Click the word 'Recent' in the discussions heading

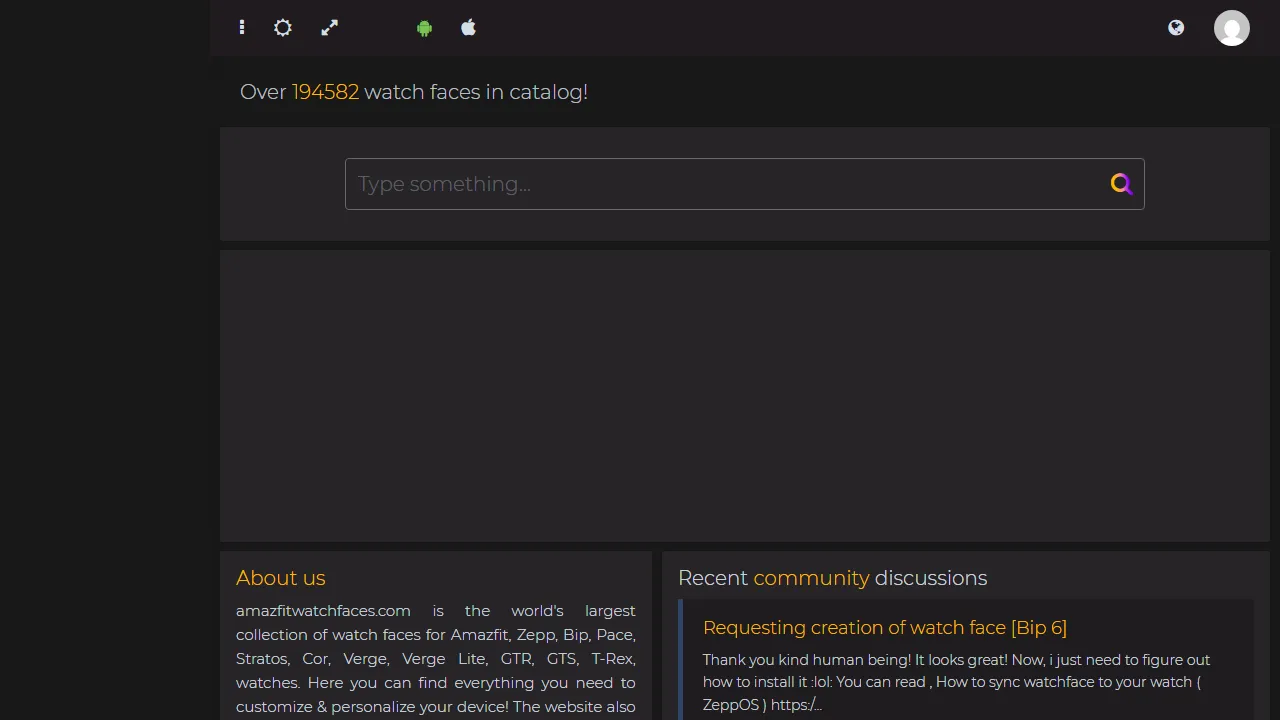712,578
